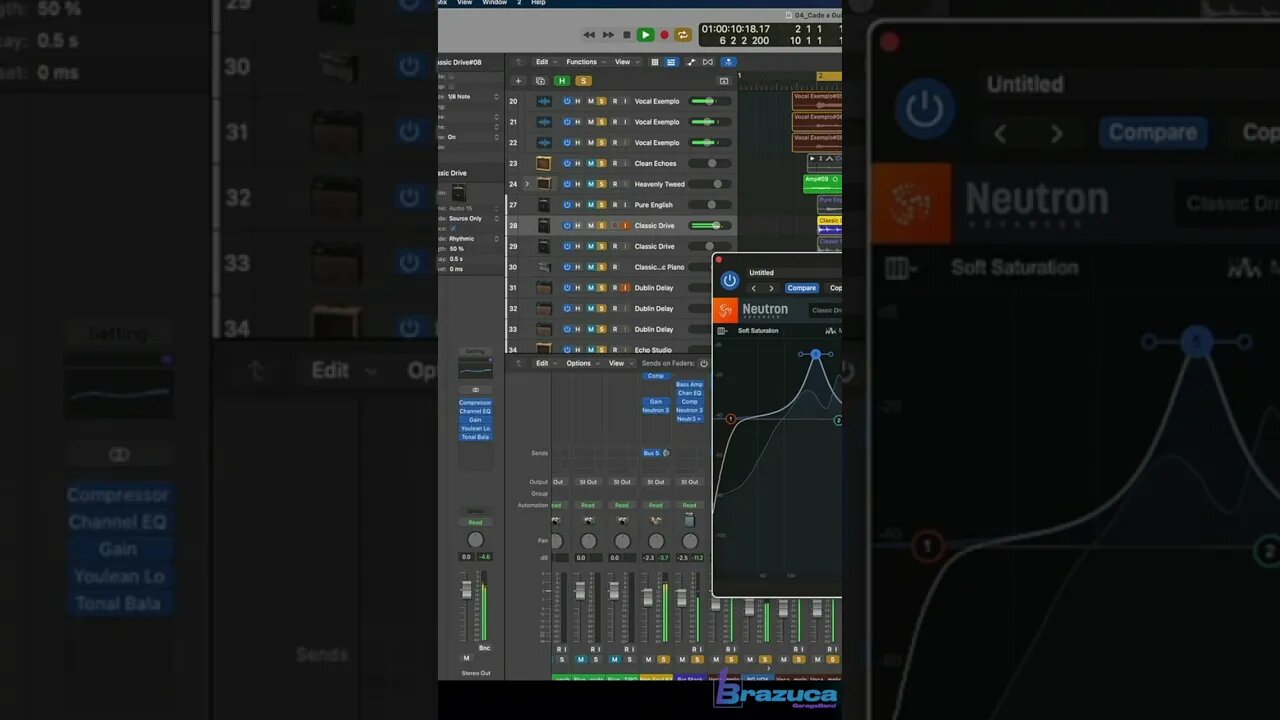
Task: Stop the transport
Action: click(x=627, y=34)
